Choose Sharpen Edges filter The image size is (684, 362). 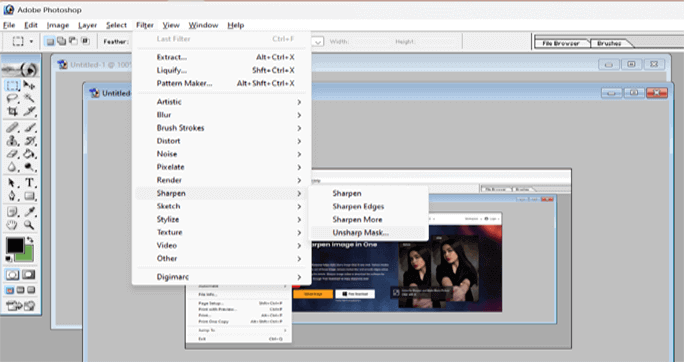pos(368,206)
